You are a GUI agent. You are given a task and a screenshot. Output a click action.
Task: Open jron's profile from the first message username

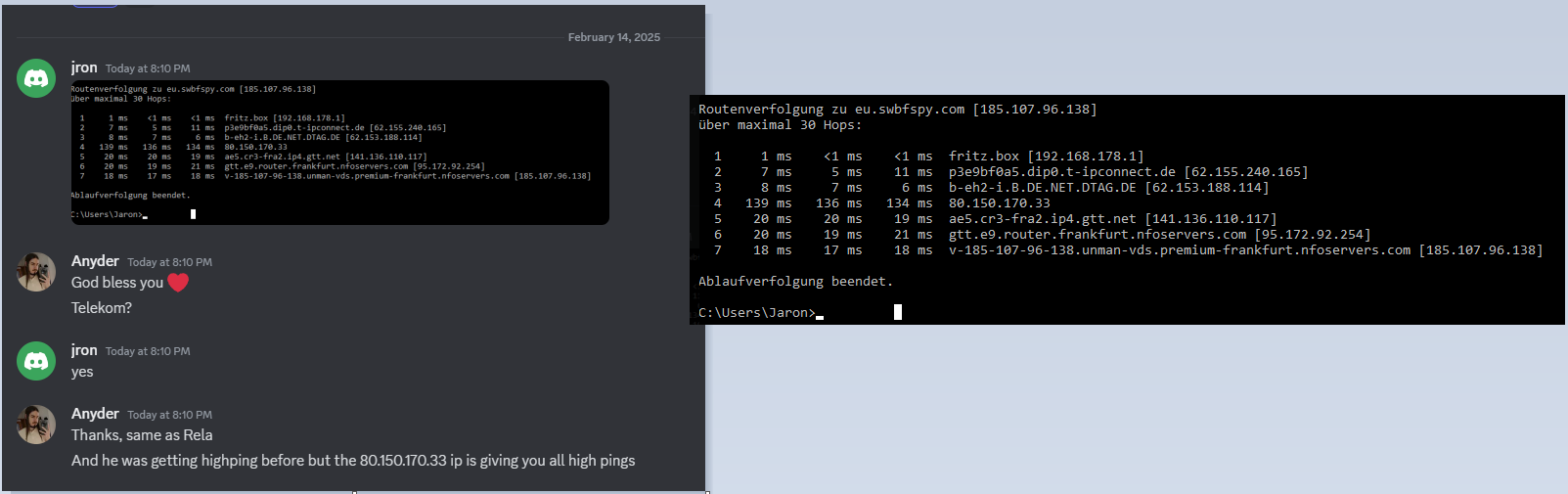[84, 67]
